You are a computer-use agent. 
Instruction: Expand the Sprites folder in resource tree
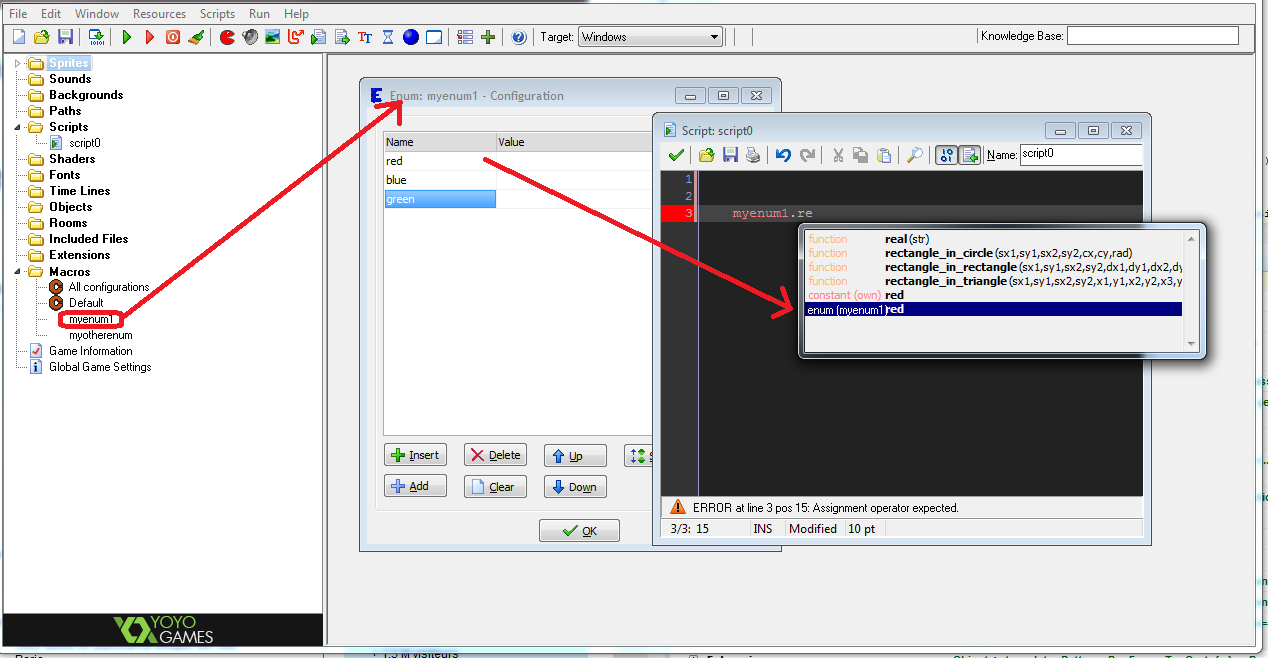(17, 63)
